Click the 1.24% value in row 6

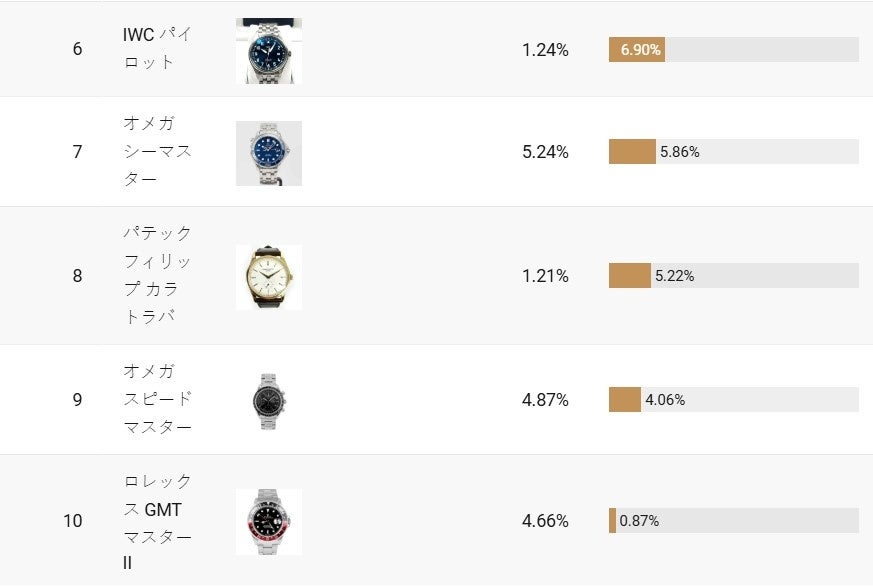[x=545, y=49]
